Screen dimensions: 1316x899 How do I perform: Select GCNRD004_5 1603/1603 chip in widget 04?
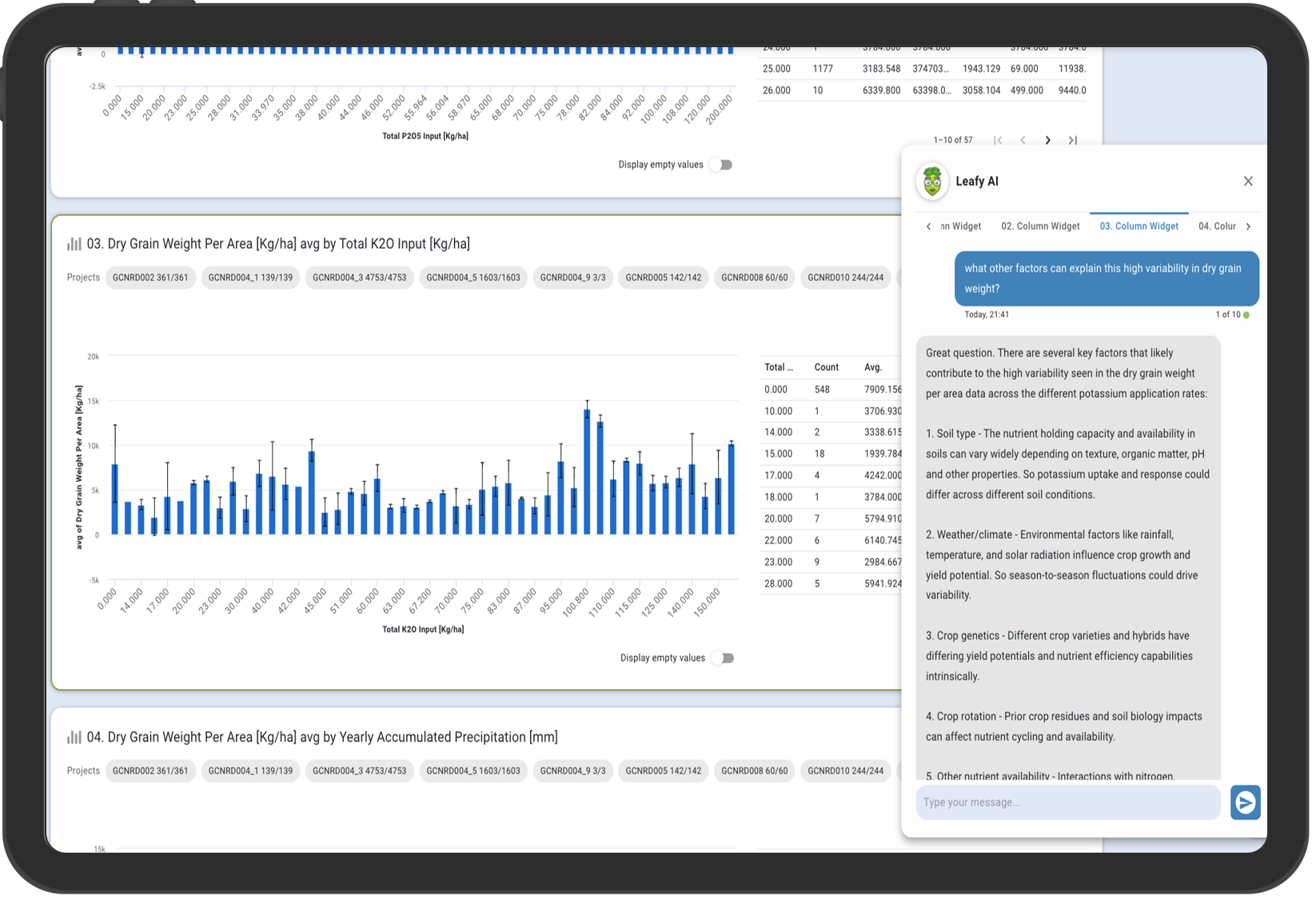pos(473,771)
